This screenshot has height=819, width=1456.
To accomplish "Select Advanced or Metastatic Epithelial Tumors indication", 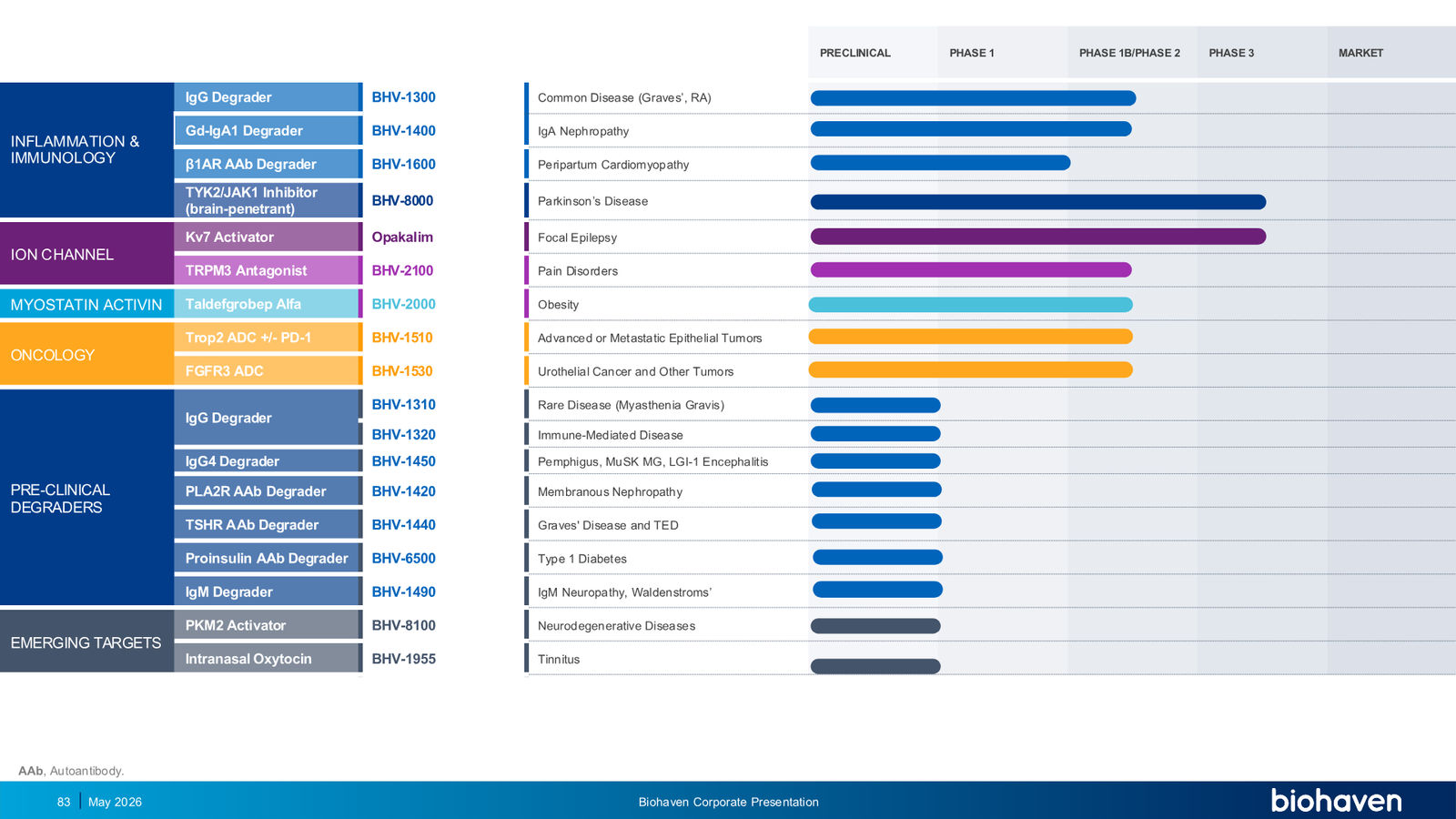I will [650, 339].
